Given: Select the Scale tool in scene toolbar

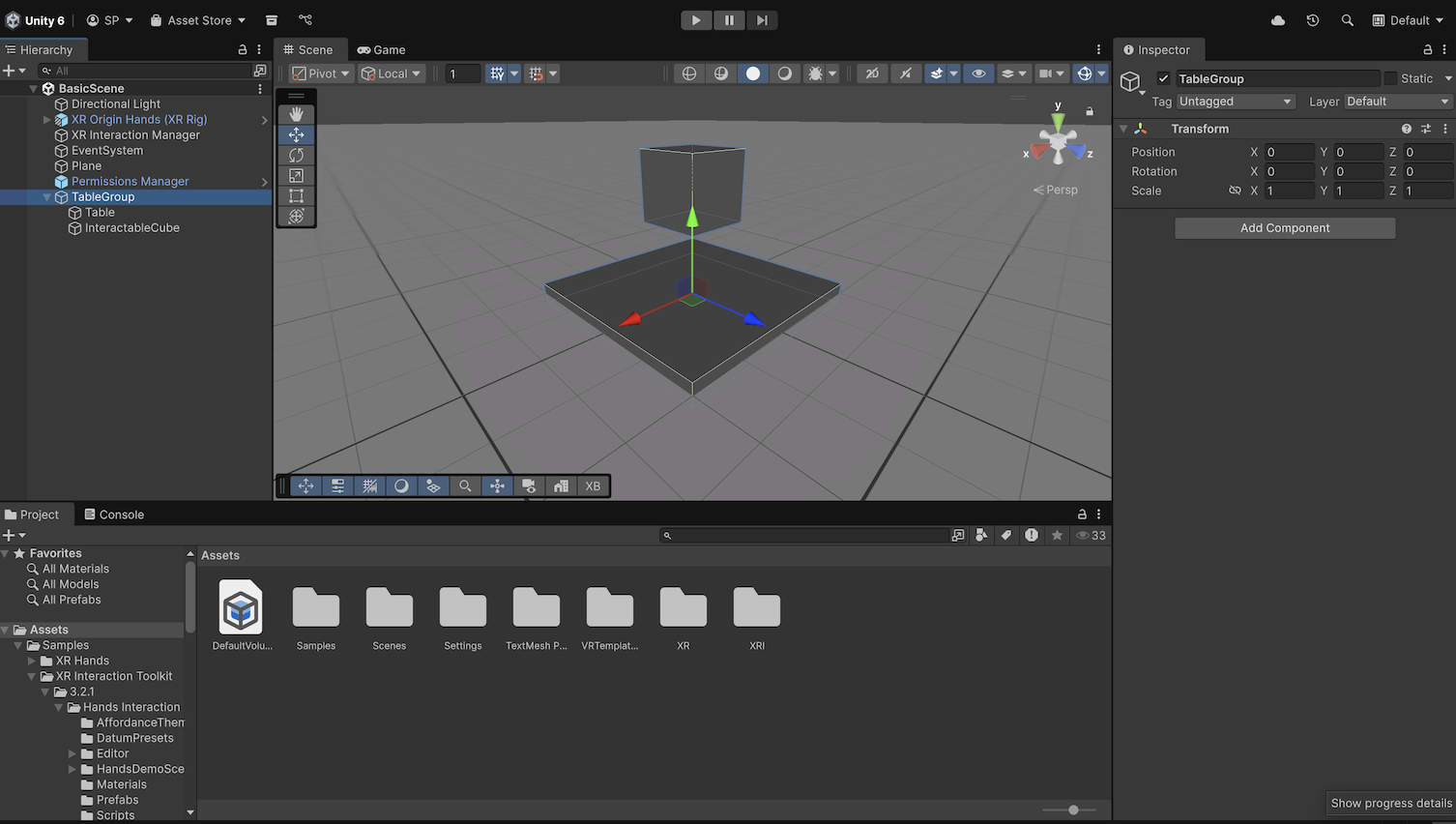Looking at the screenshot, I should (296, 175).
